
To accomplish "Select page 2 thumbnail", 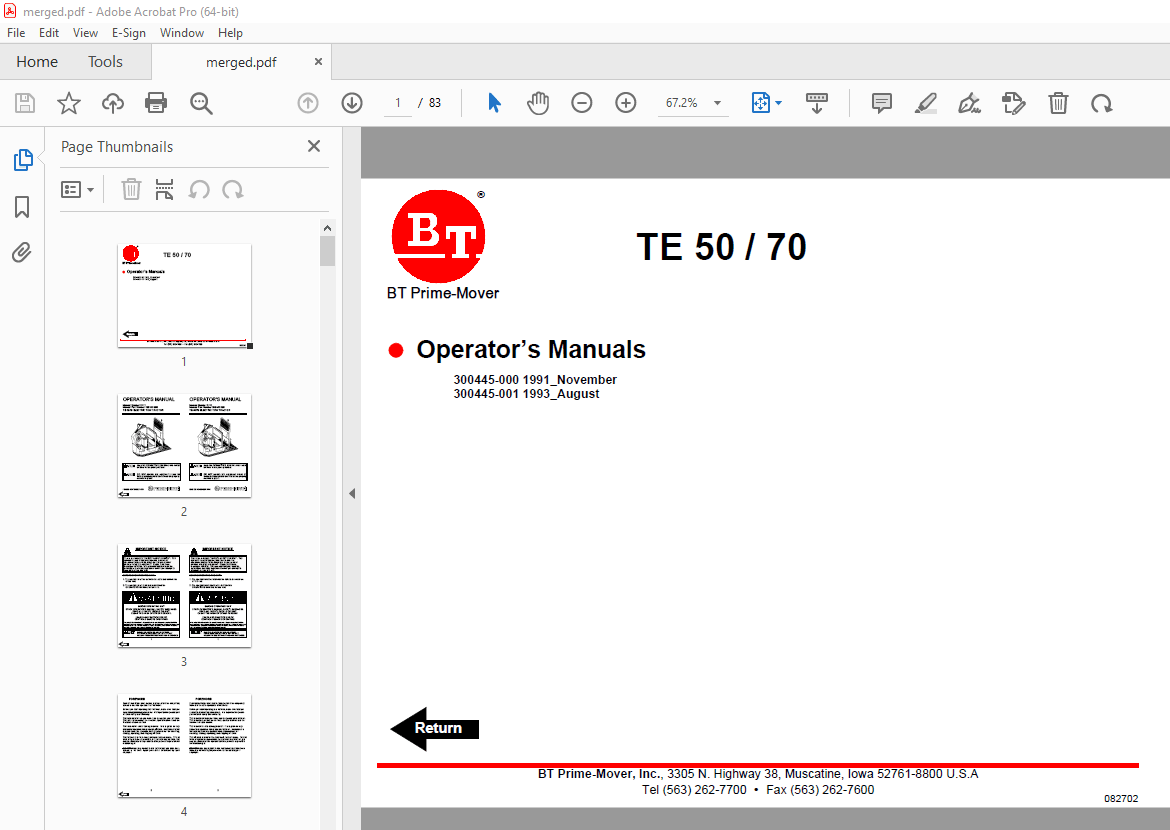I will point(184,446).
